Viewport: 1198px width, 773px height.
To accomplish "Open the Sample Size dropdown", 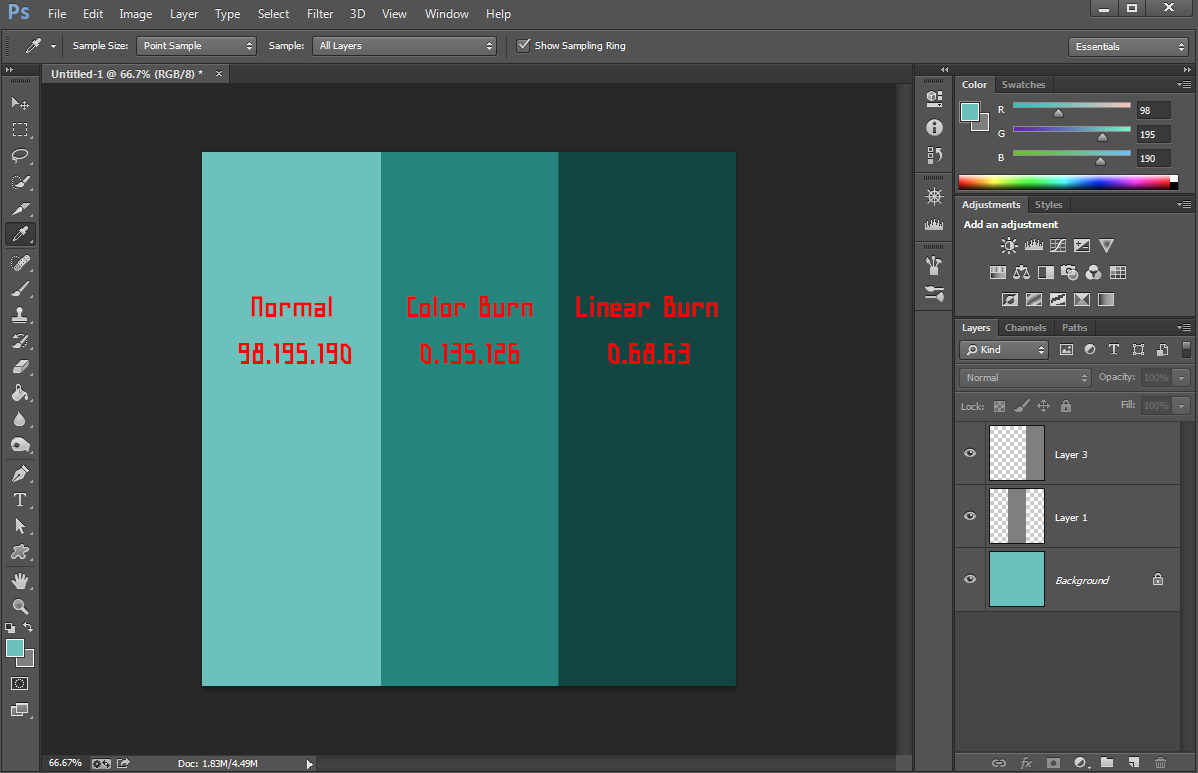I will 196,46.
